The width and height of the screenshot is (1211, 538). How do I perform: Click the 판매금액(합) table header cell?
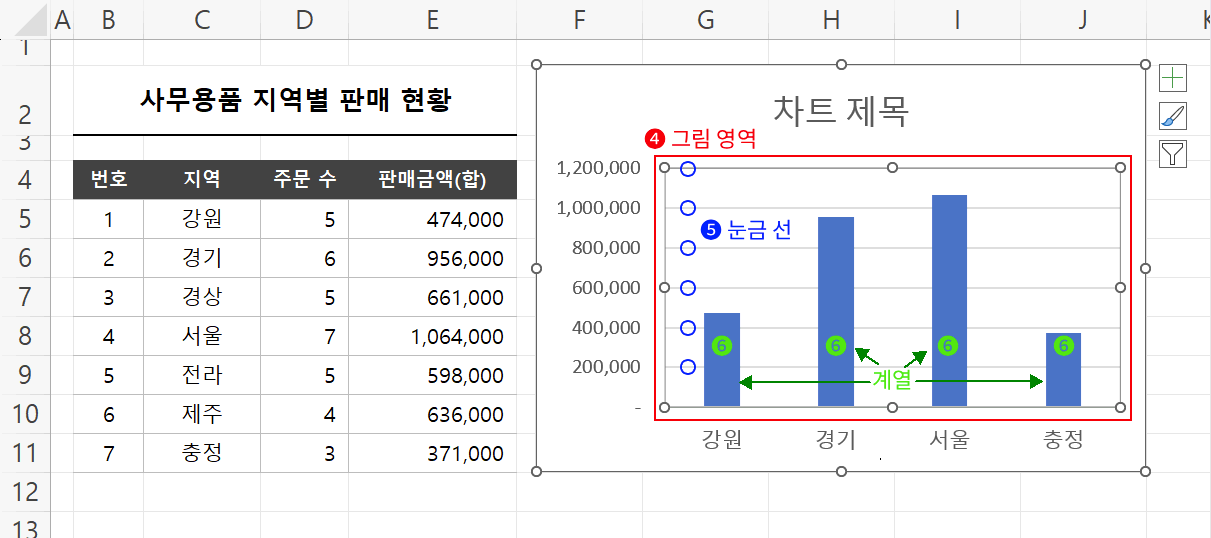432,180
